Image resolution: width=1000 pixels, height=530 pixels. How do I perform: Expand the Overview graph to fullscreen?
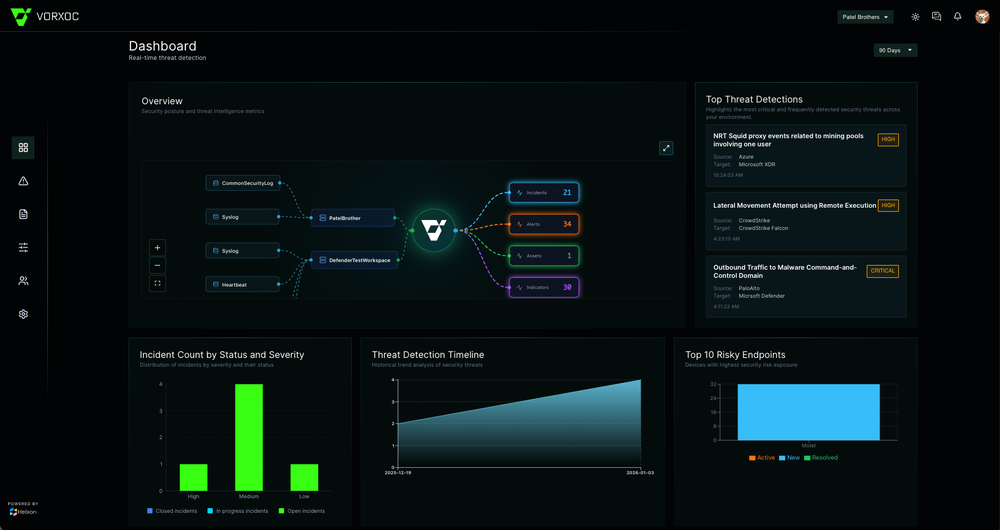[666, 148]
